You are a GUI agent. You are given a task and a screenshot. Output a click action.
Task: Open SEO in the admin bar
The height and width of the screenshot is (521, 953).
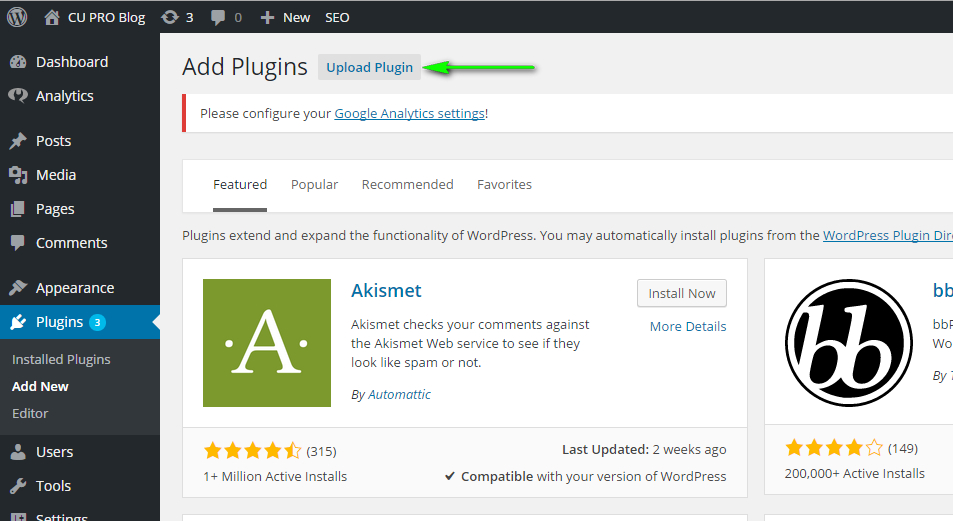[x=337, y=18]
